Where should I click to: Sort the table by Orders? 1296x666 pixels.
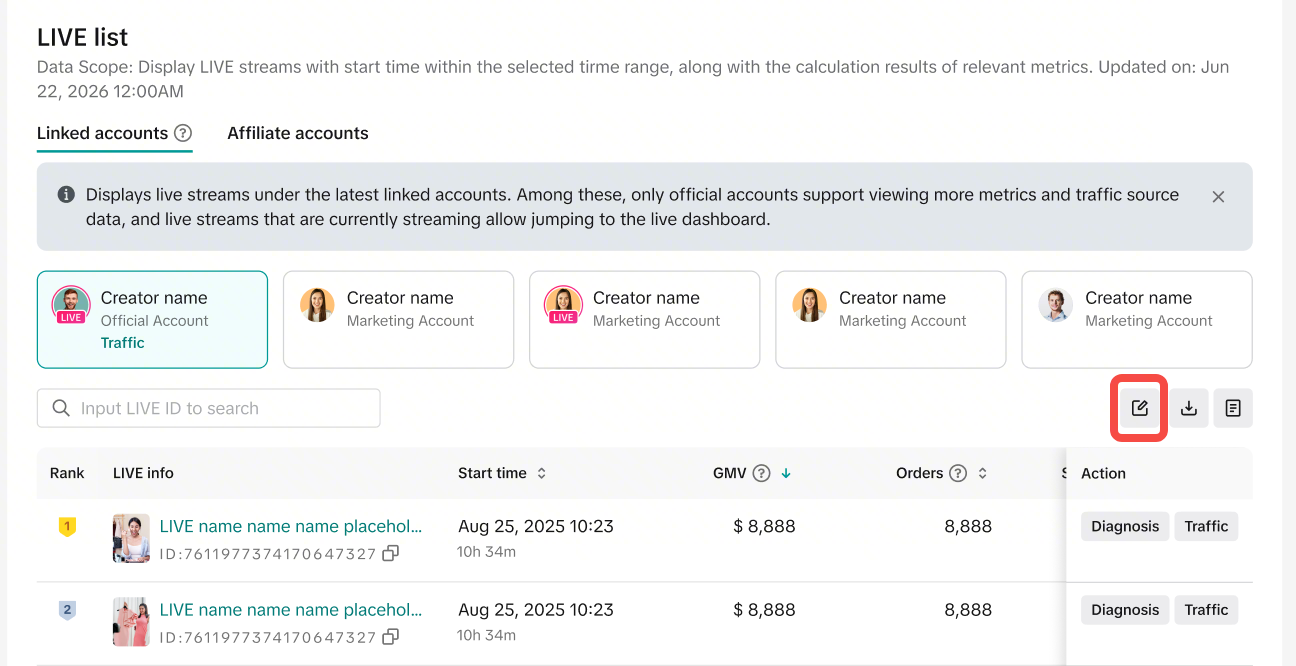tap(983, 473)
